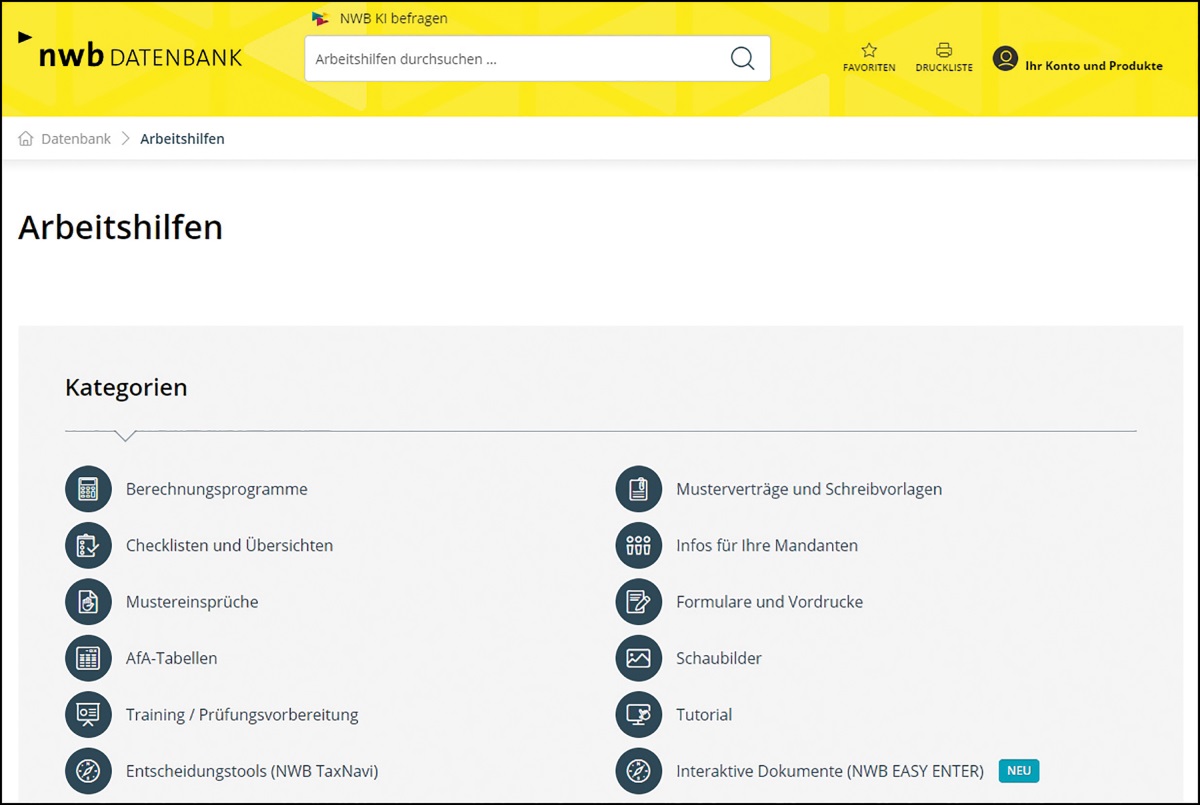The image size is (1200, 805).
Task: Open the Entscheidungstools compass icon
Action: coord(88,771)
